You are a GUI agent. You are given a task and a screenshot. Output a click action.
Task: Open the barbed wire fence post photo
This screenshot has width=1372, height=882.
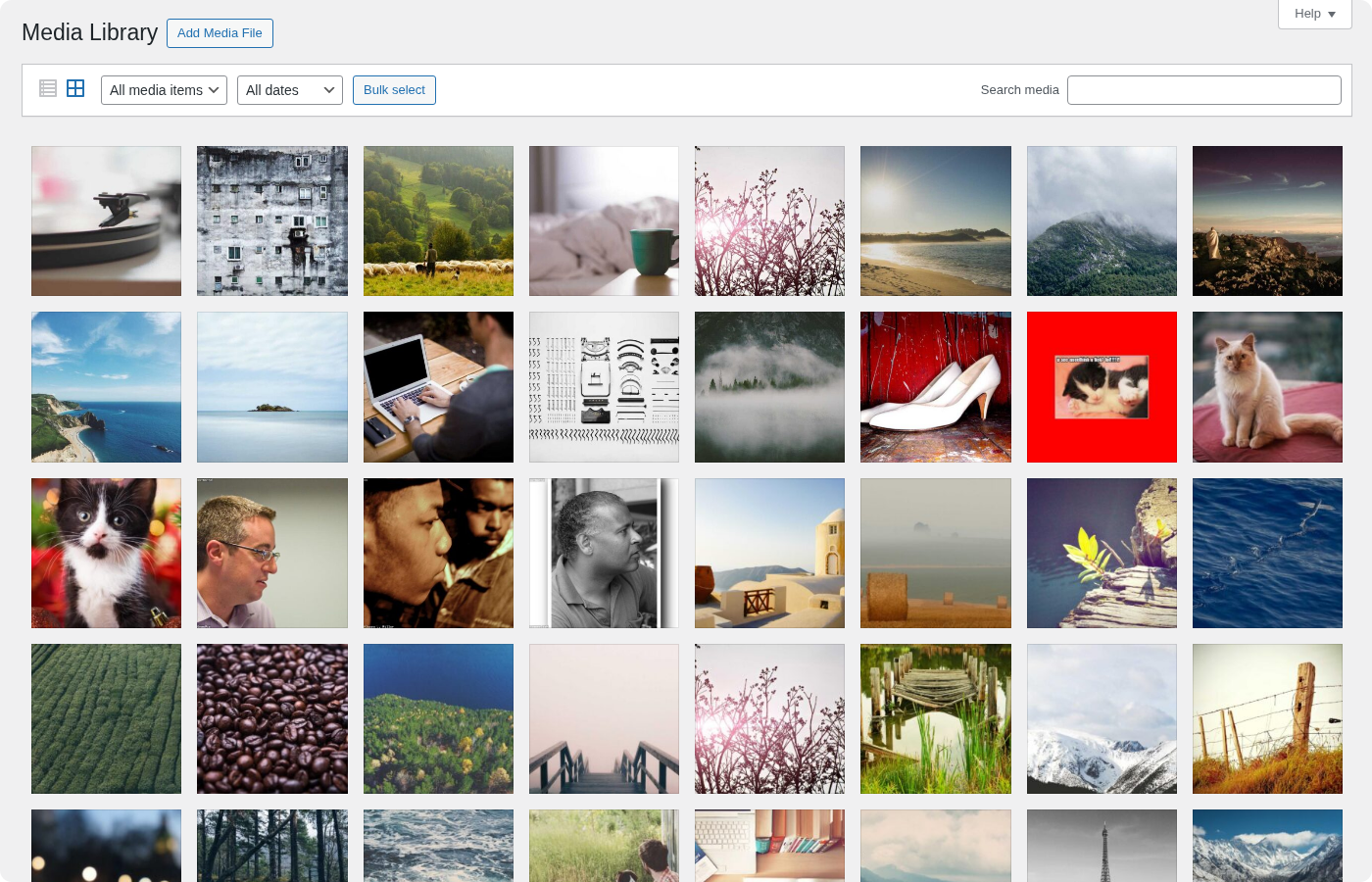[1267, 718]
